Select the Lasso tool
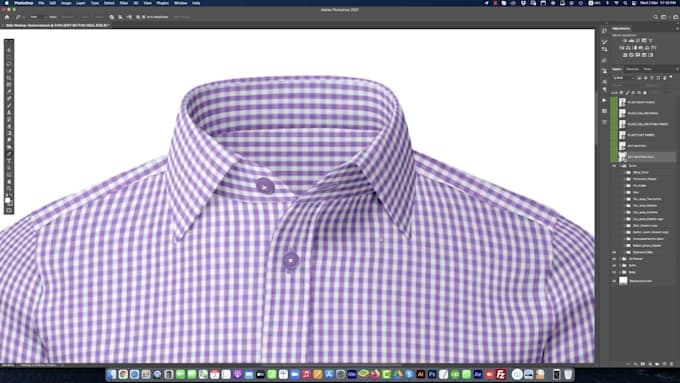 tap(9, 64)
